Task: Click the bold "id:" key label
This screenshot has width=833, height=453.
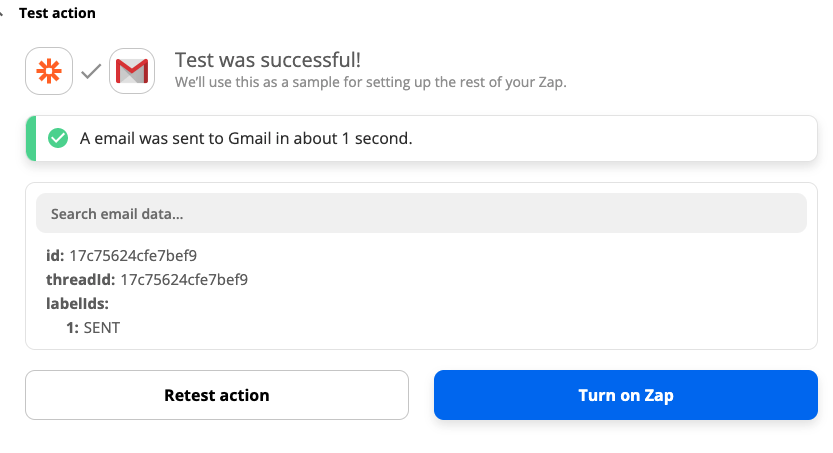Action: (55, 255)
